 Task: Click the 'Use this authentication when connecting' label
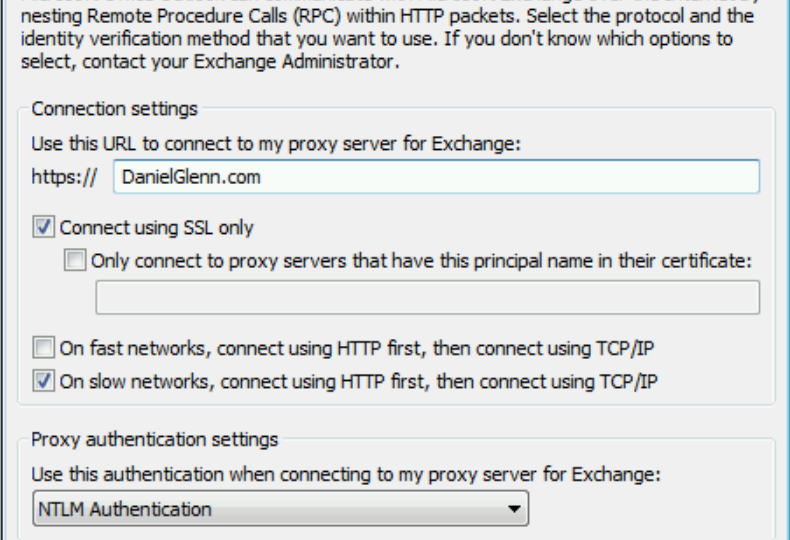click(x=346, y=474)
